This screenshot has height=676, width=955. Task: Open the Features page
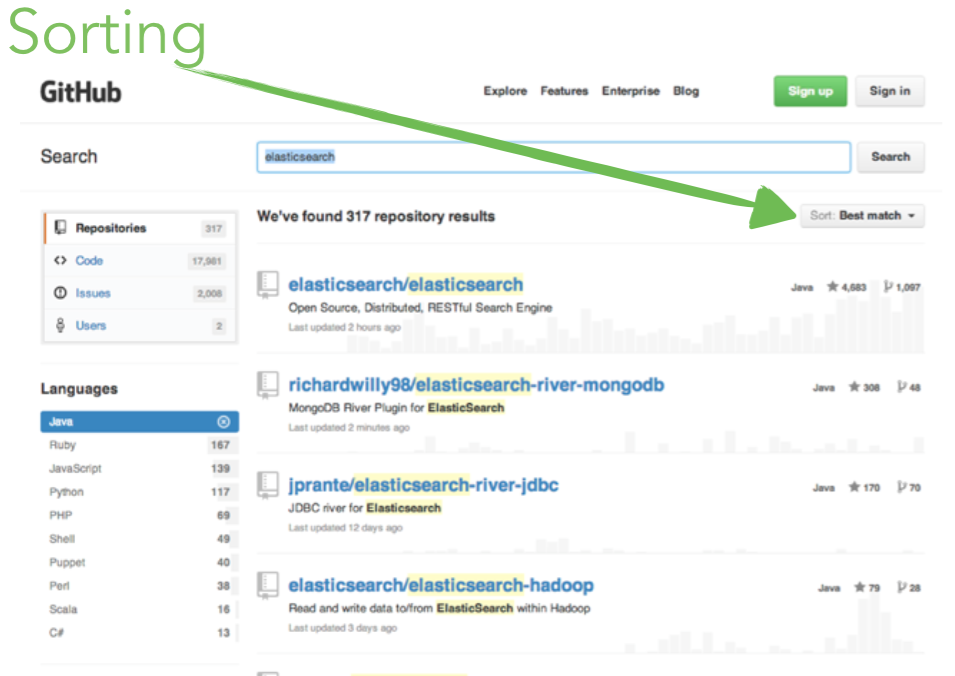(x=564, y=91)
